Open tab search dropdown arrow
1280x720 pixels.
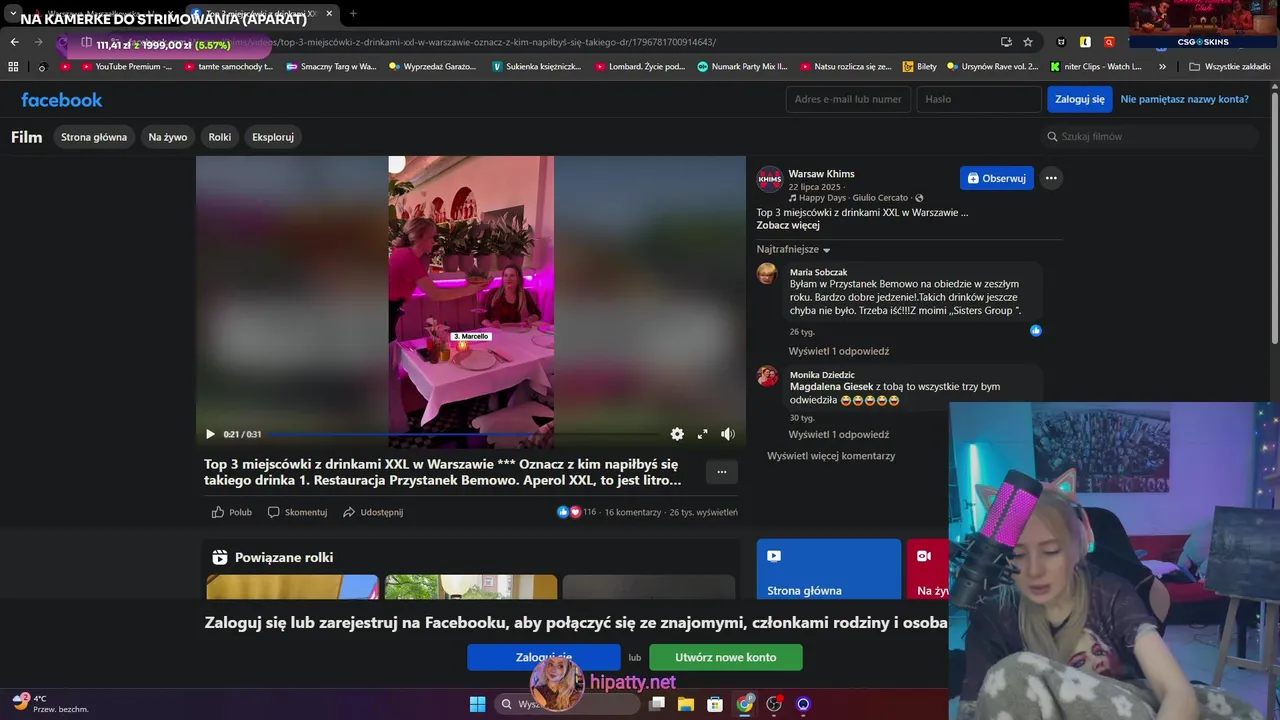click(x=13, y=13)
